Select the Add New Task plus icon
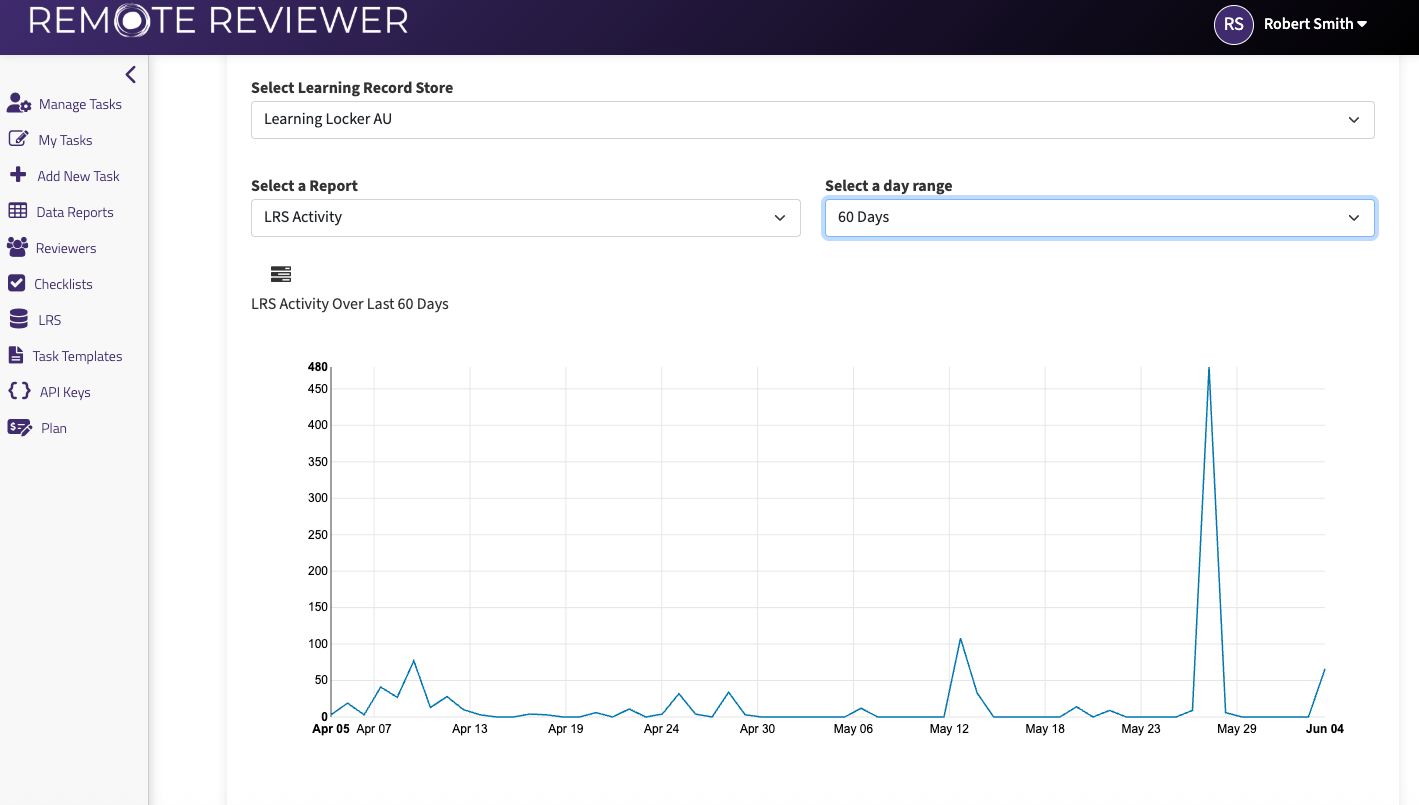1419x805 pixels. pos(19,175)
